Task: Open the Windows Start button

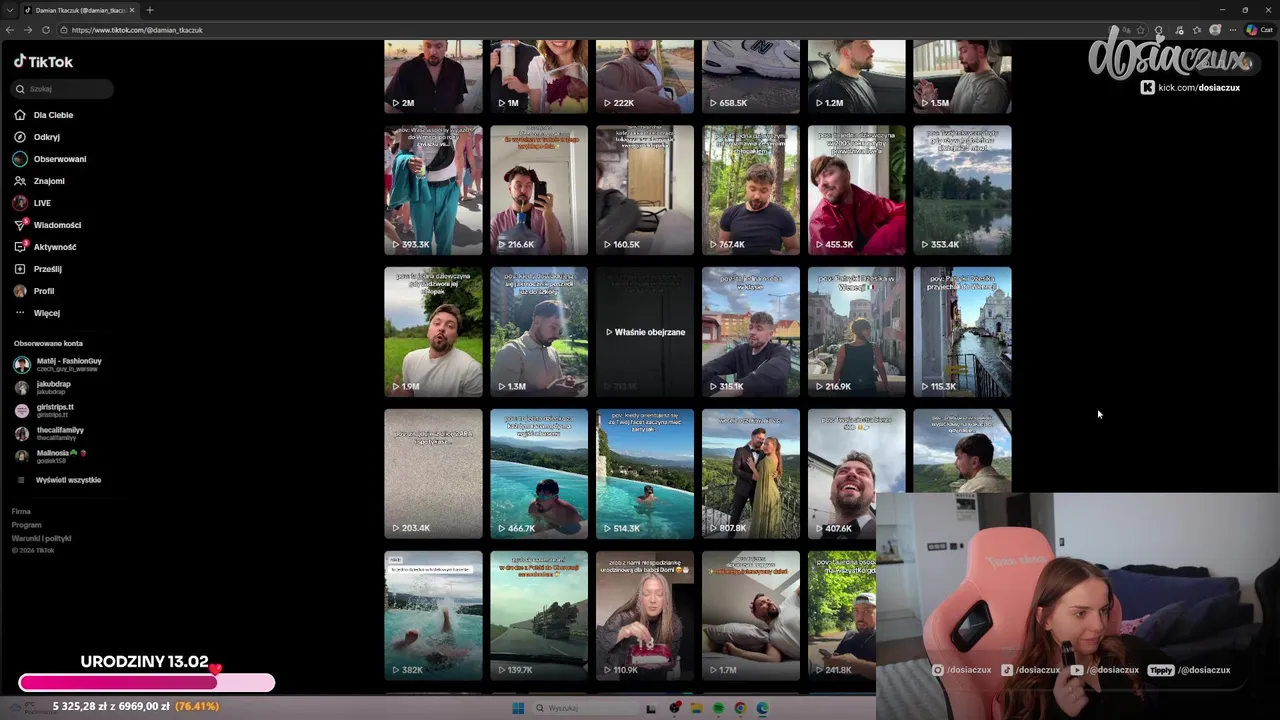Action: pyautogui.click(x=518, y=708)
